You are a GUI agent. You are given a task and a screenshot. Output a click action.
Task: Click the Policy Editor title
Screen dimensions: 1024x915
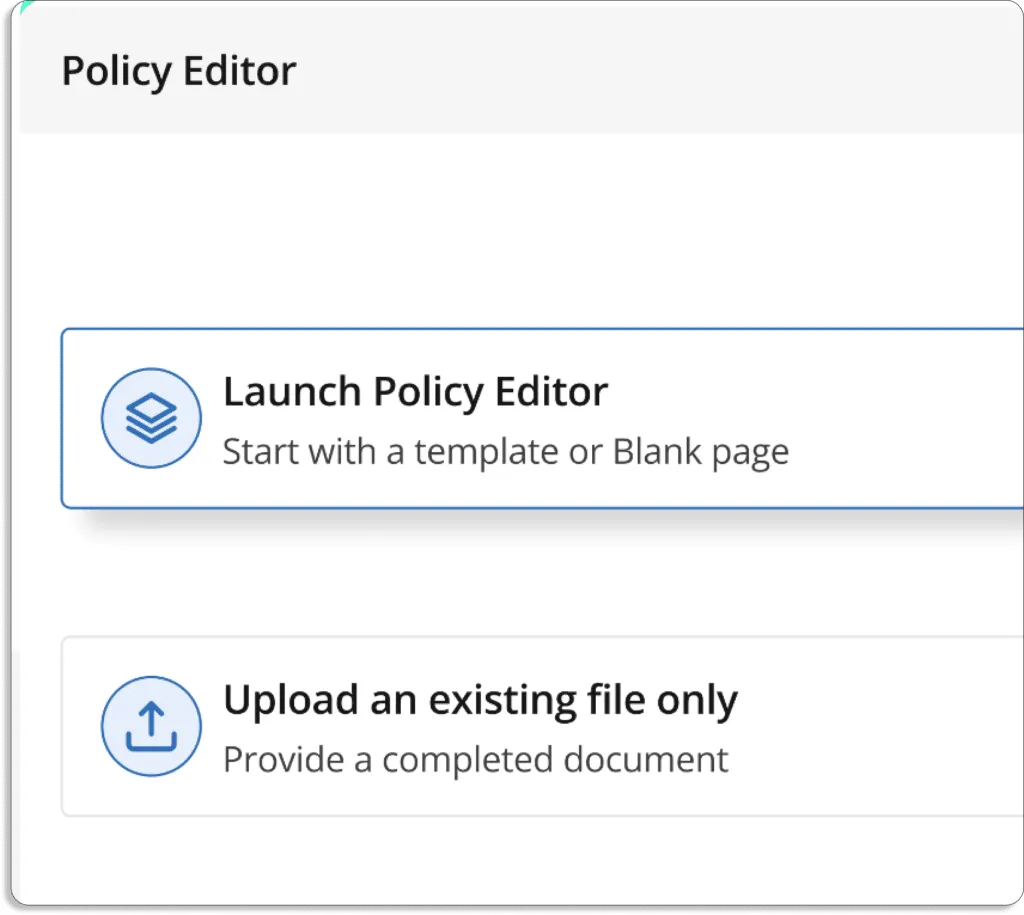(179, 71)
